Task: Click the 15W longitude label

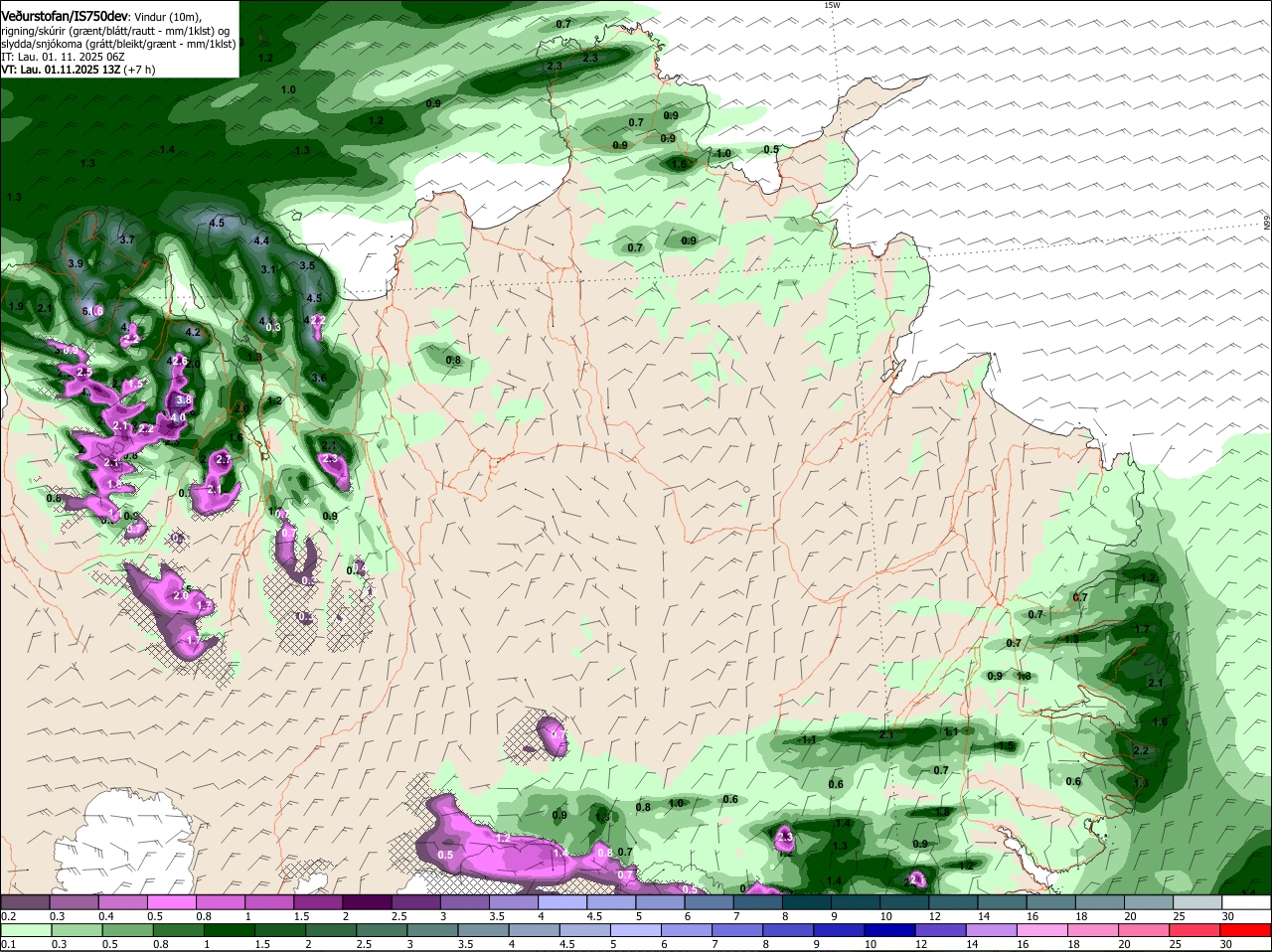Action: click(832, 5)
